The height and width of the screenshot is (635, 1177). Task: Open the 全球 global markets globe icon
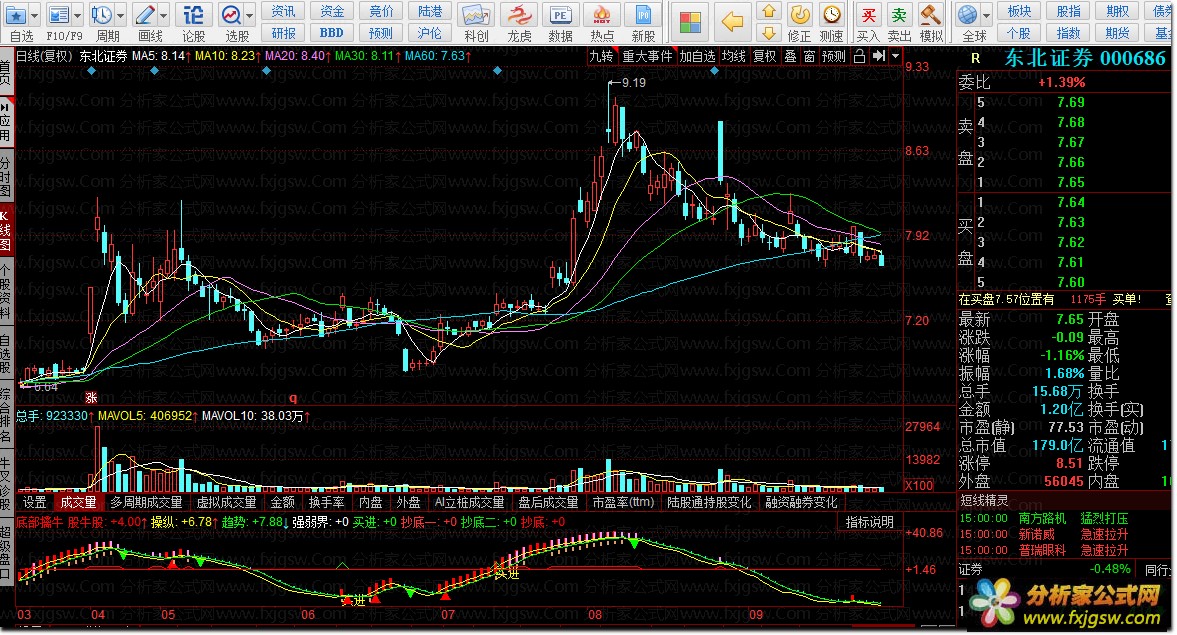tap(968, 14)
